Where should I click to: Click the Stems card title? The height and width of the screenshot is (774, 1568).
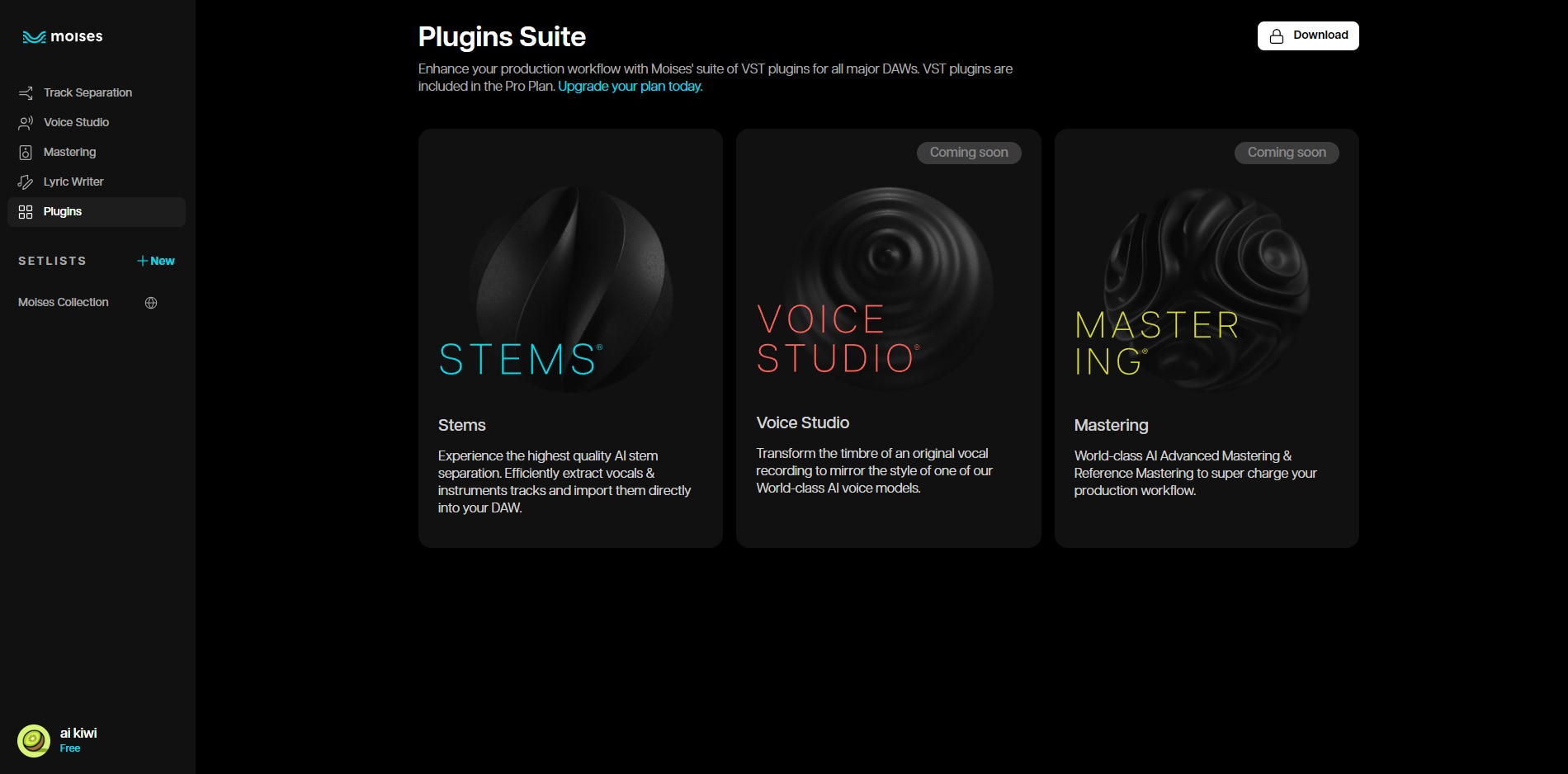tap(462, 425)
